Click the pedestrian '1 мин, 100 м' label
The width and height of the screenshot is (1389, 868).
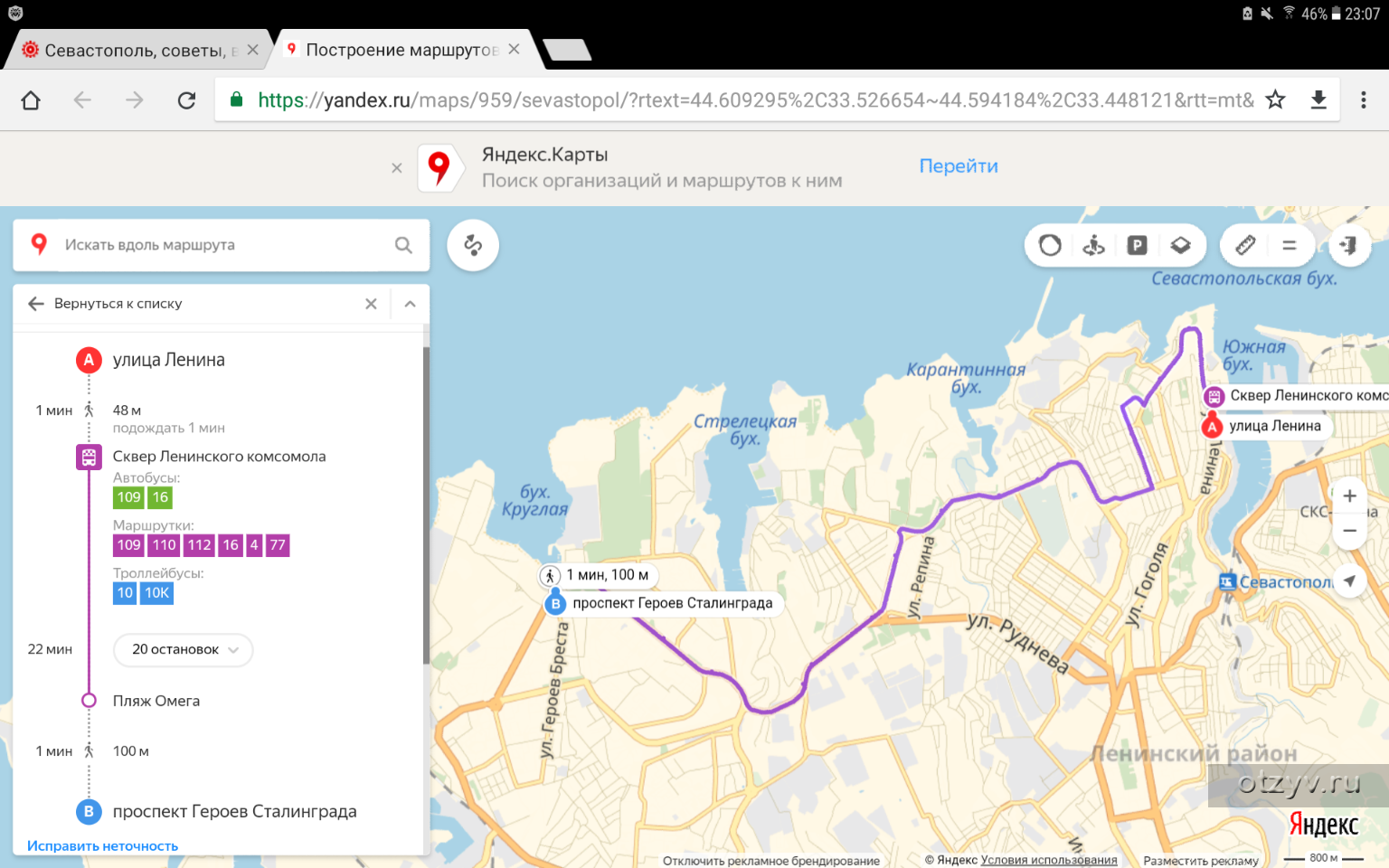(x=598, y=575)
